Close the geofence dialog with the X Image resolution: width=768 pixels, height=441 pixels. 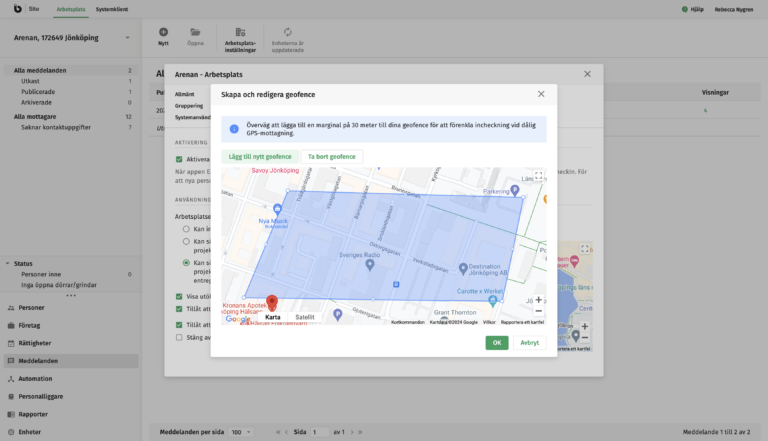point(541,94)
